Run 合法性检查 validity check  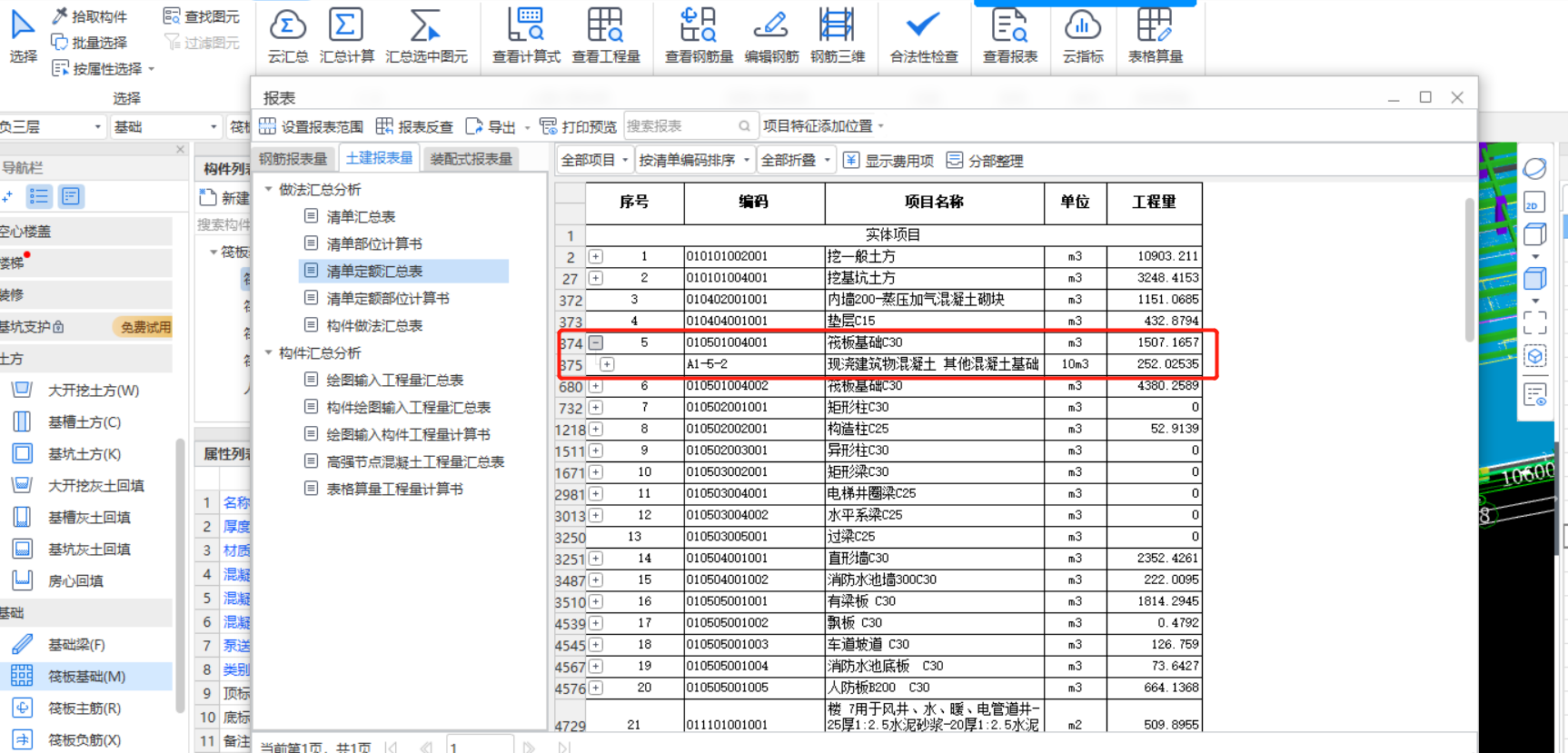coord(924,36)
